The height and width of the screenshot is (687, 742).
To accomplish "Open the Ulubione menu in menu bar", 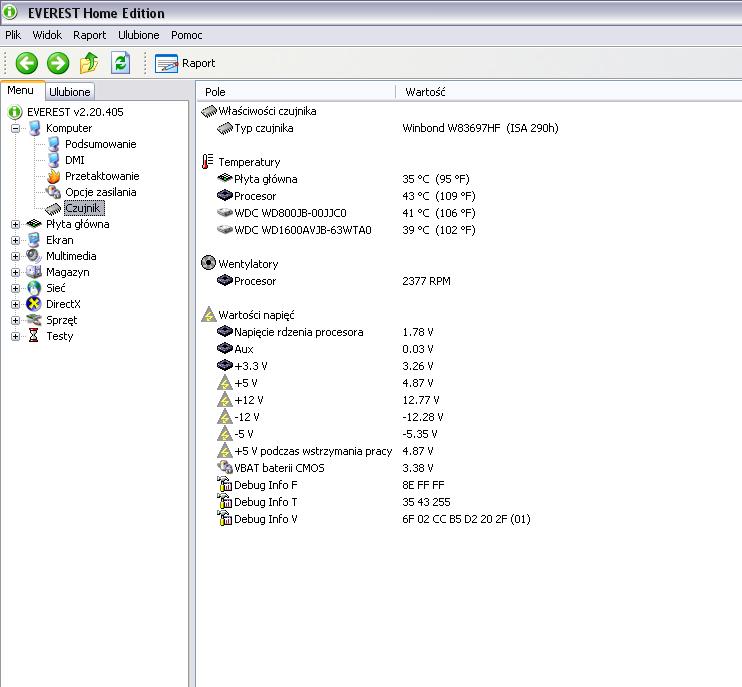I will tap(138, 35).
